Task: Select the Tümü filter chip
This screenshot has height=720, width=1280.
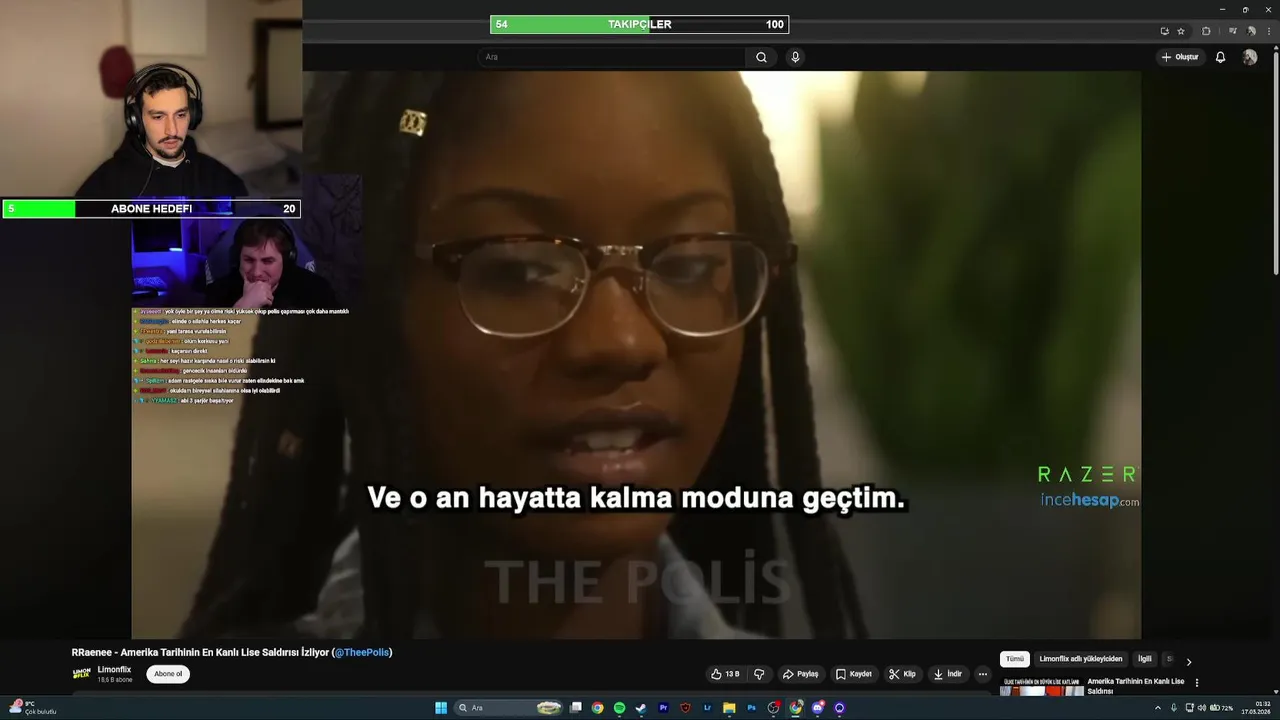Action: [1015, 659]
